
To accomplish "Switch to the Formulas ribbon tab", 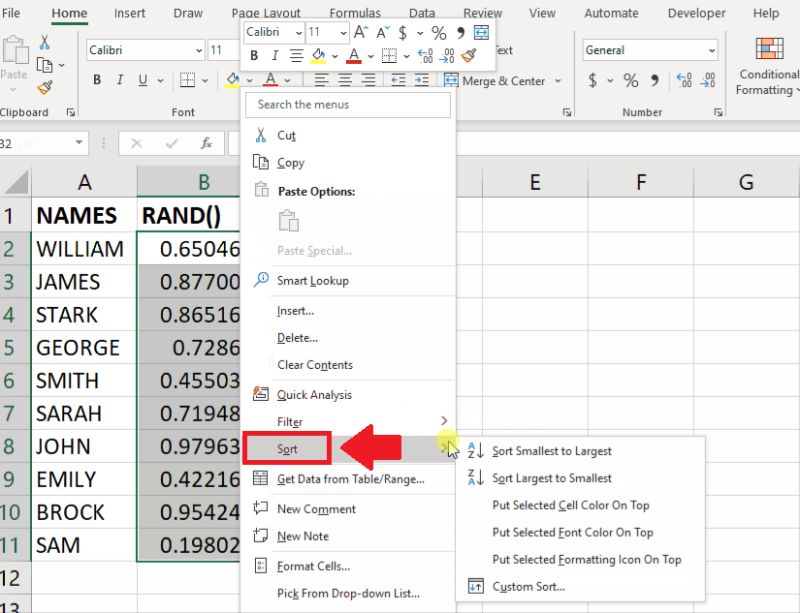I will pos(355,13).
